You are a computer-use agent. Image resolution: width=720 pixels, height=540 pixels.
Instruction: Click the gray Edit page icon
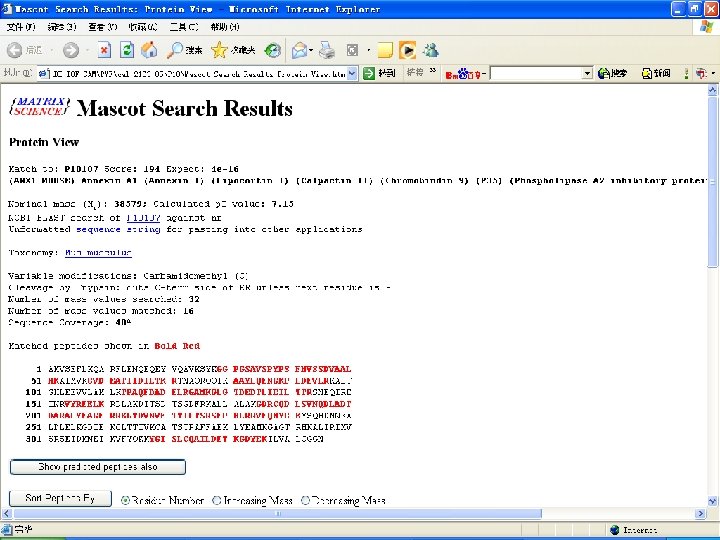[352, 50]
